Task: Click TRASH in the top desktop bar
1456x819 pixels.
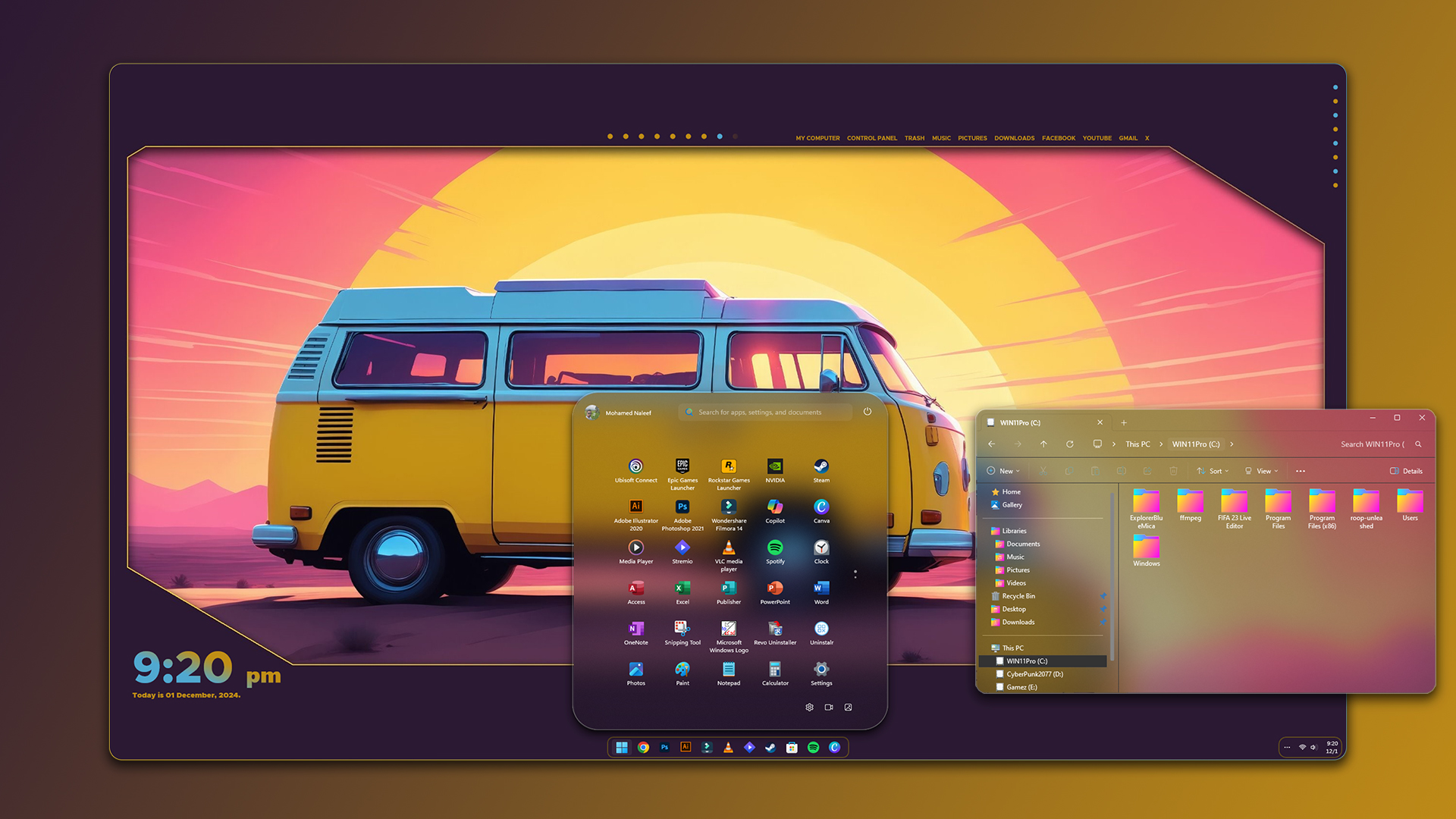Action: tap(915, 138)
